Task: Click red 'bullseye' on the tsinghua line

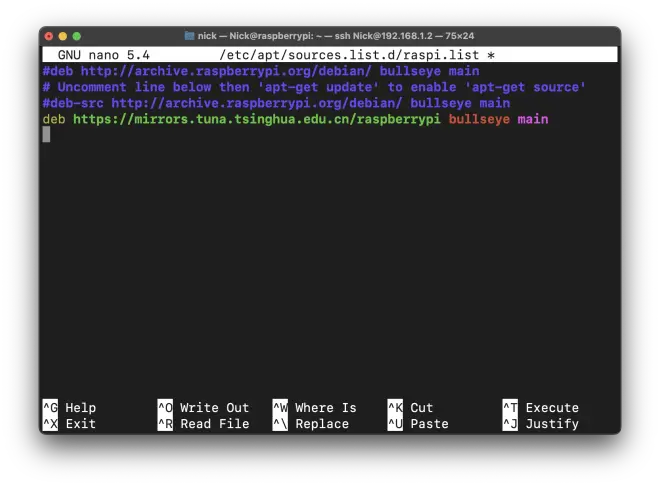Action: pos(479,119)
